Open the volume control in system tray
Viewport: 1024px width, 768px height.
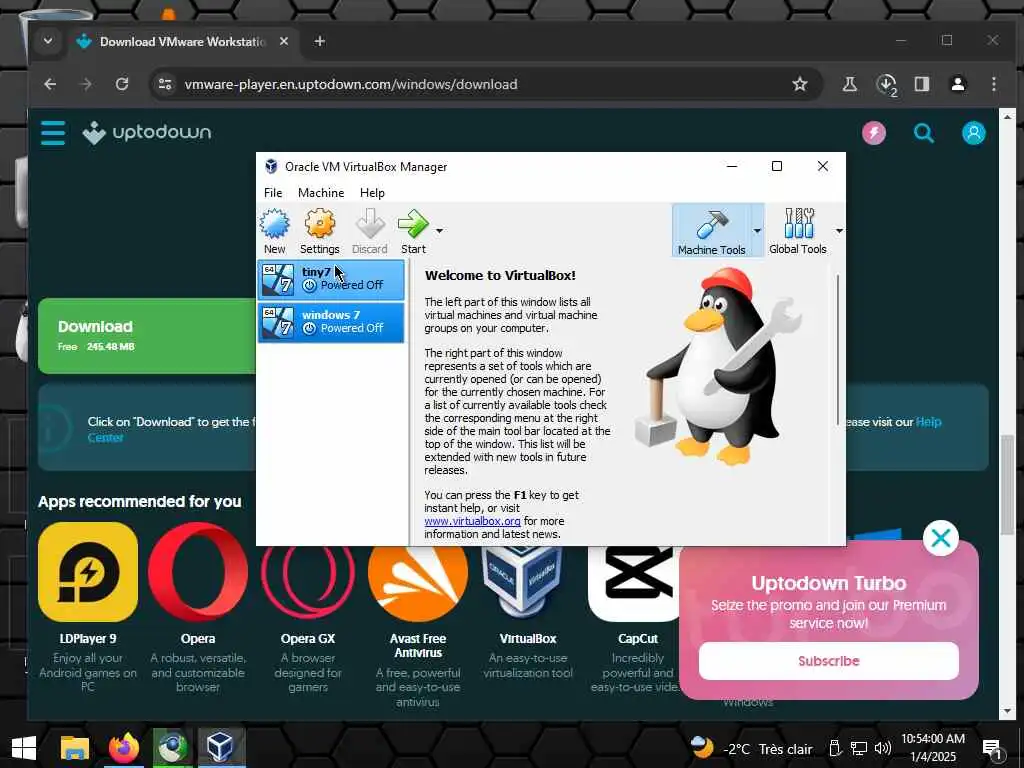(x=882, y=749)
